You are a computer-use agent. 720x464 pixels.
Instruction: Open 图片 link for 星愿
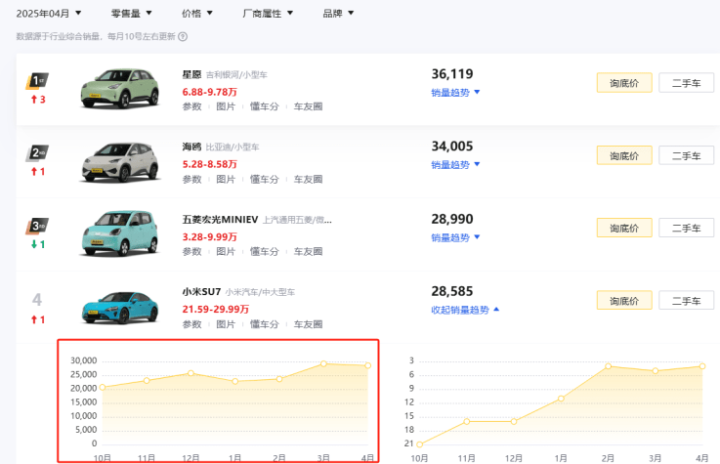(x=225, y=107)
